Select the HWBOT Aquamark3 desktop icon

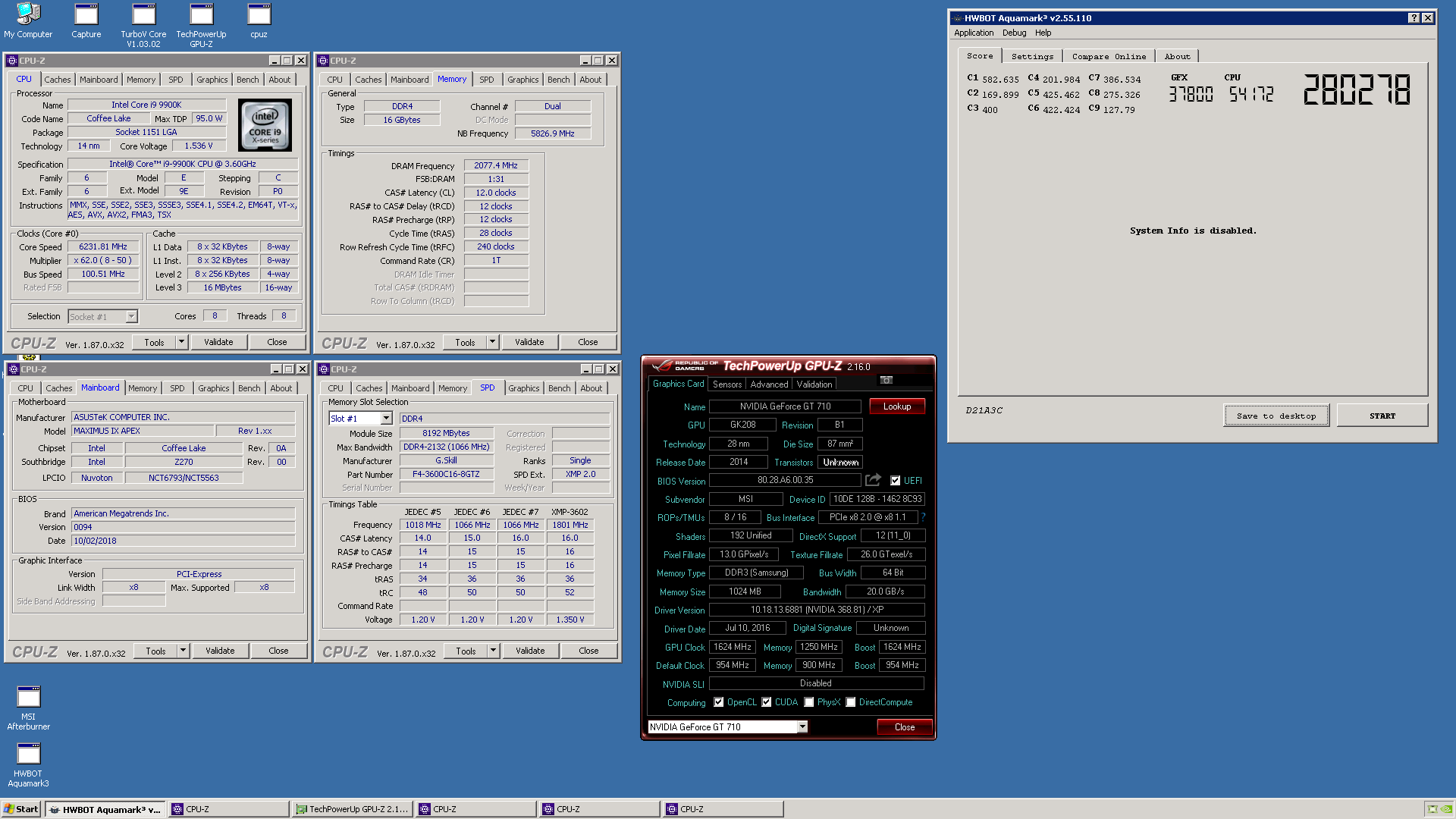click(28, 765)
